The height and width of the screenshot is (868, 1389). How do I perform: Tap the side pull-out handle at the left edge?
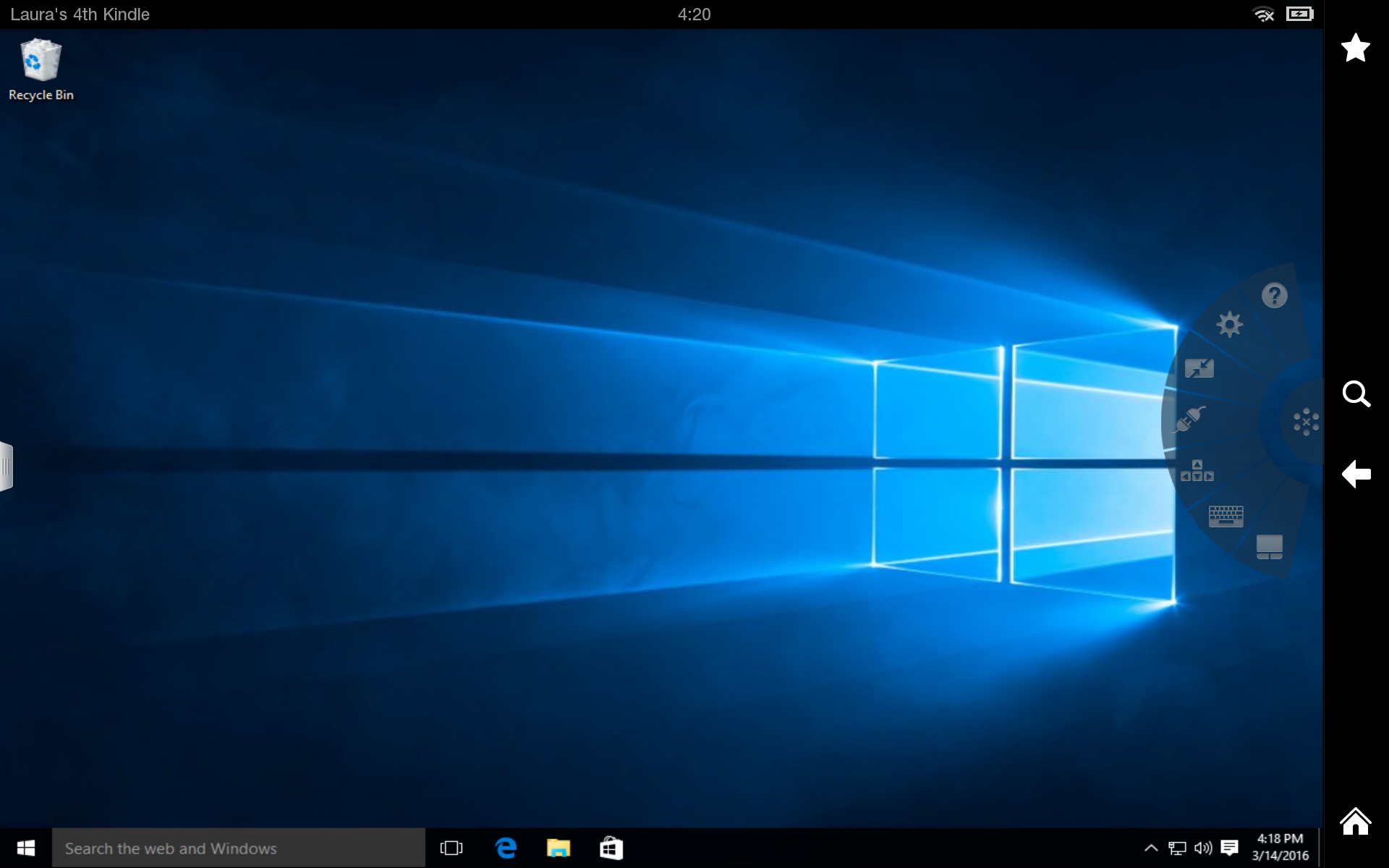tap(7, 467)
